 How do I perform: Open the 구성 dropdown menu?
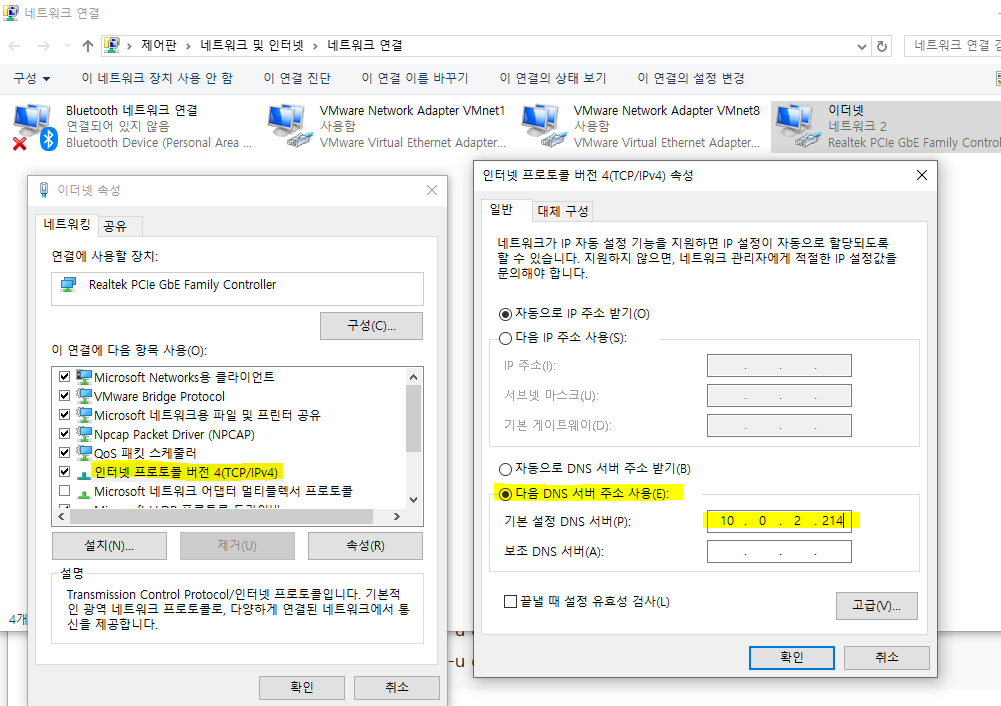pyautogui.click(x=32, y=78)
